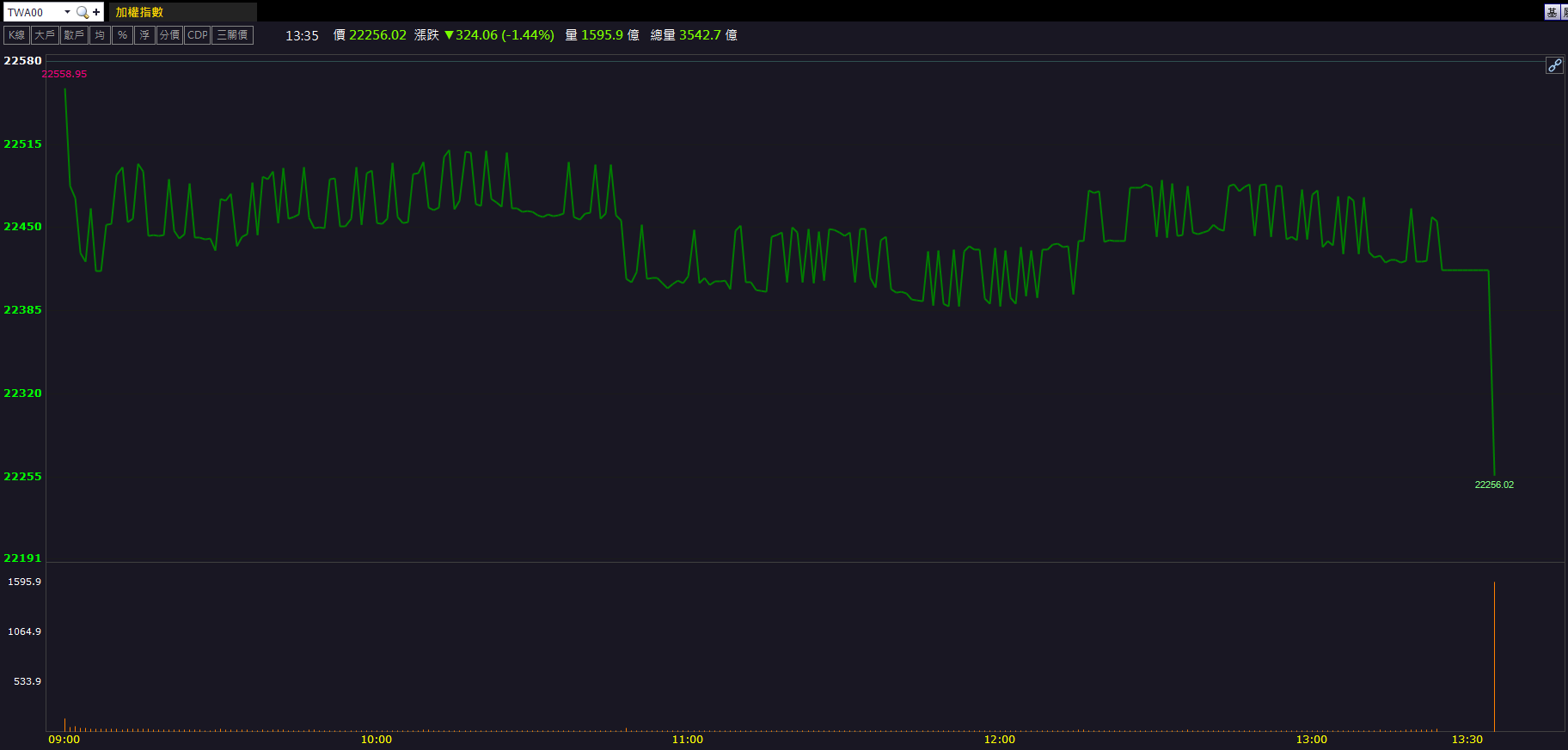The image size is (1568, 750).
Task: Click the volume value 1595.9 in header
Action: 602,35
